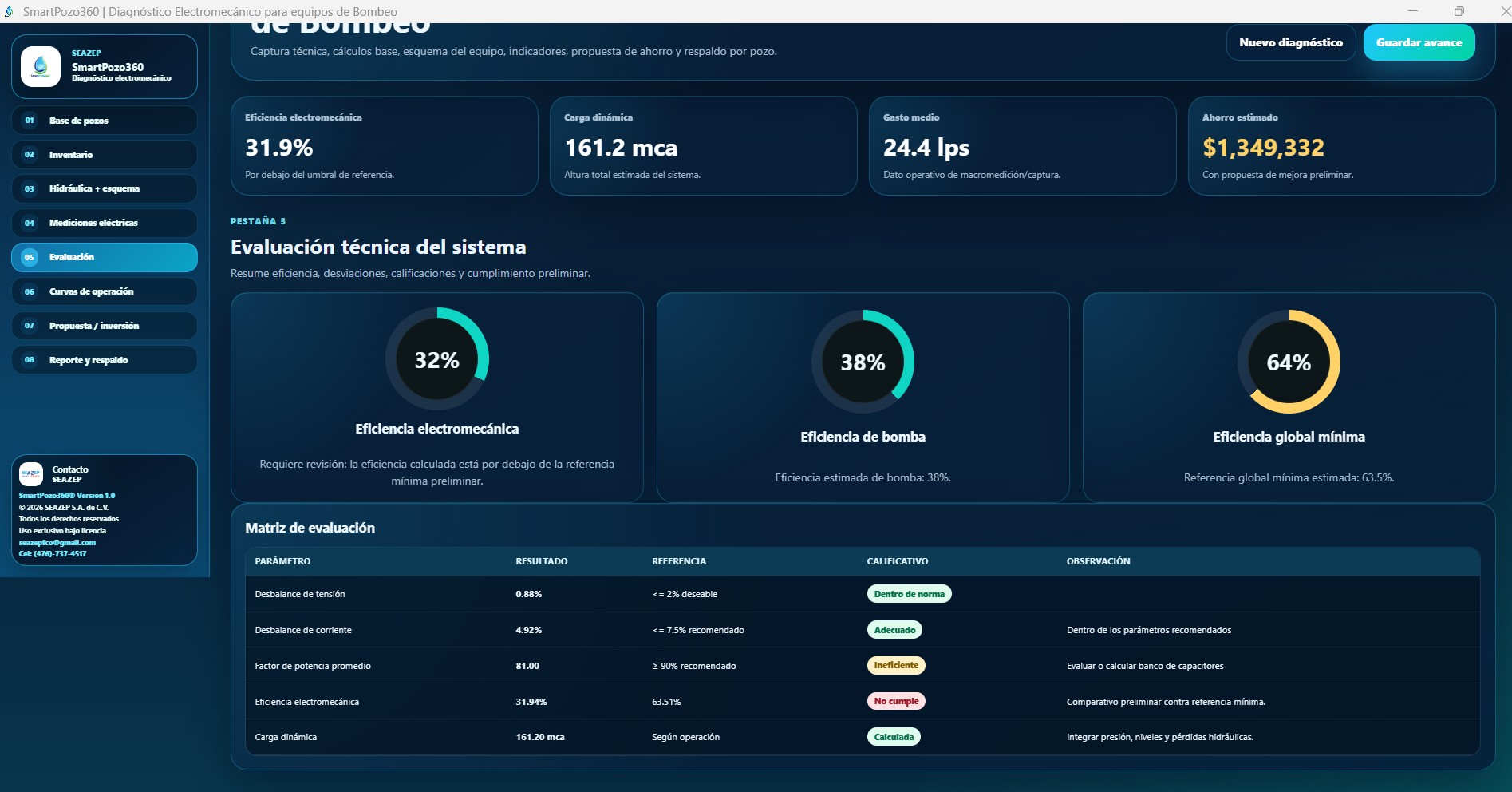
Task: Click the Dentro de norma badge
Action: [x=909, y=594]
